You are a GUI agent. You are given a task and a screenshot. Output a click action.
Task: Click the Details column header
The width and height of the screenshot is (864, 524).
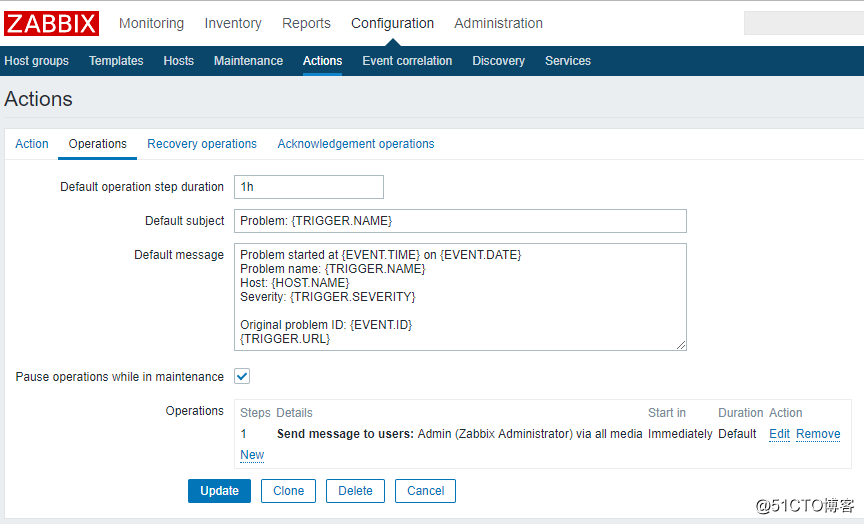(294, 413)
